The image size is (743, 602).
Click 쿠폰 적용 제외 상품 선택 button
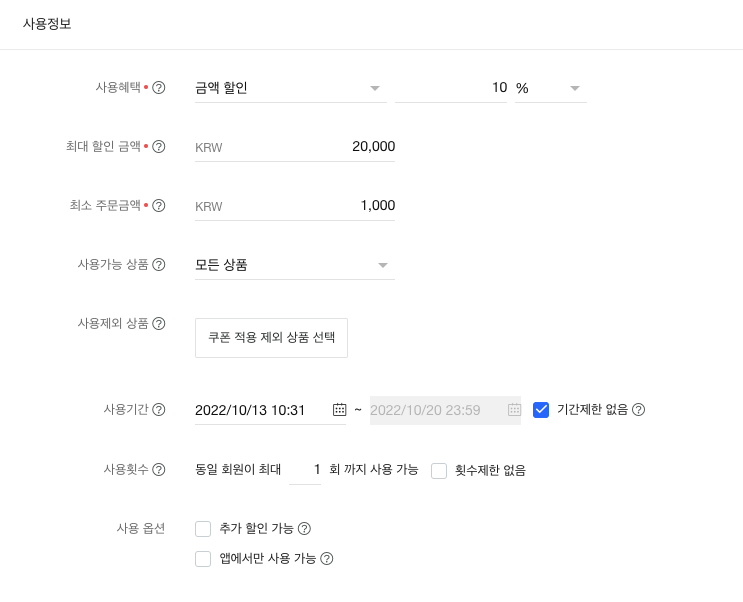(271, 338)
